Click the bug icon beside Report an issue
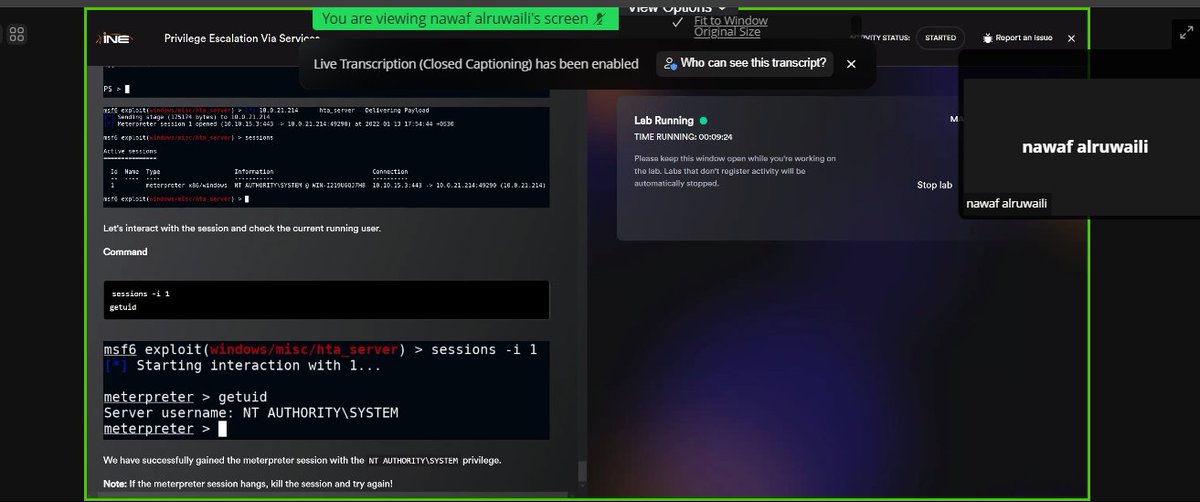The image size is (1200, 502). [x=988, y=38]
